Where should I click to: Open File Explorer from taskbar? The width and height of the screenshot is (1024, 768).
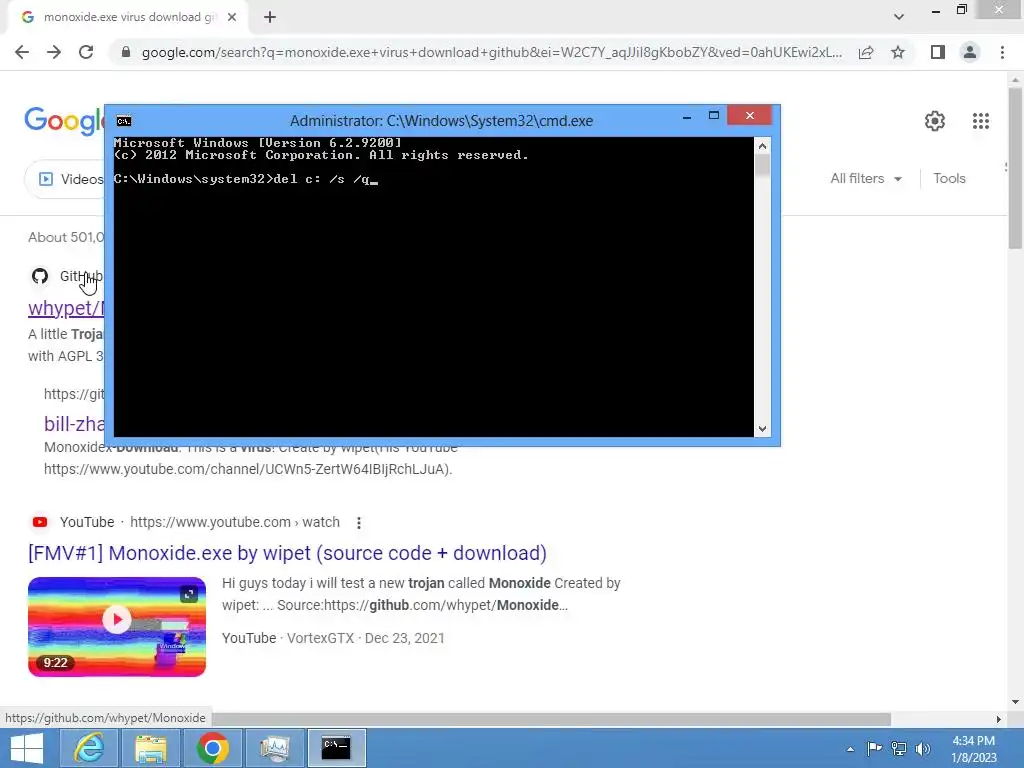(x=151, y=748)
